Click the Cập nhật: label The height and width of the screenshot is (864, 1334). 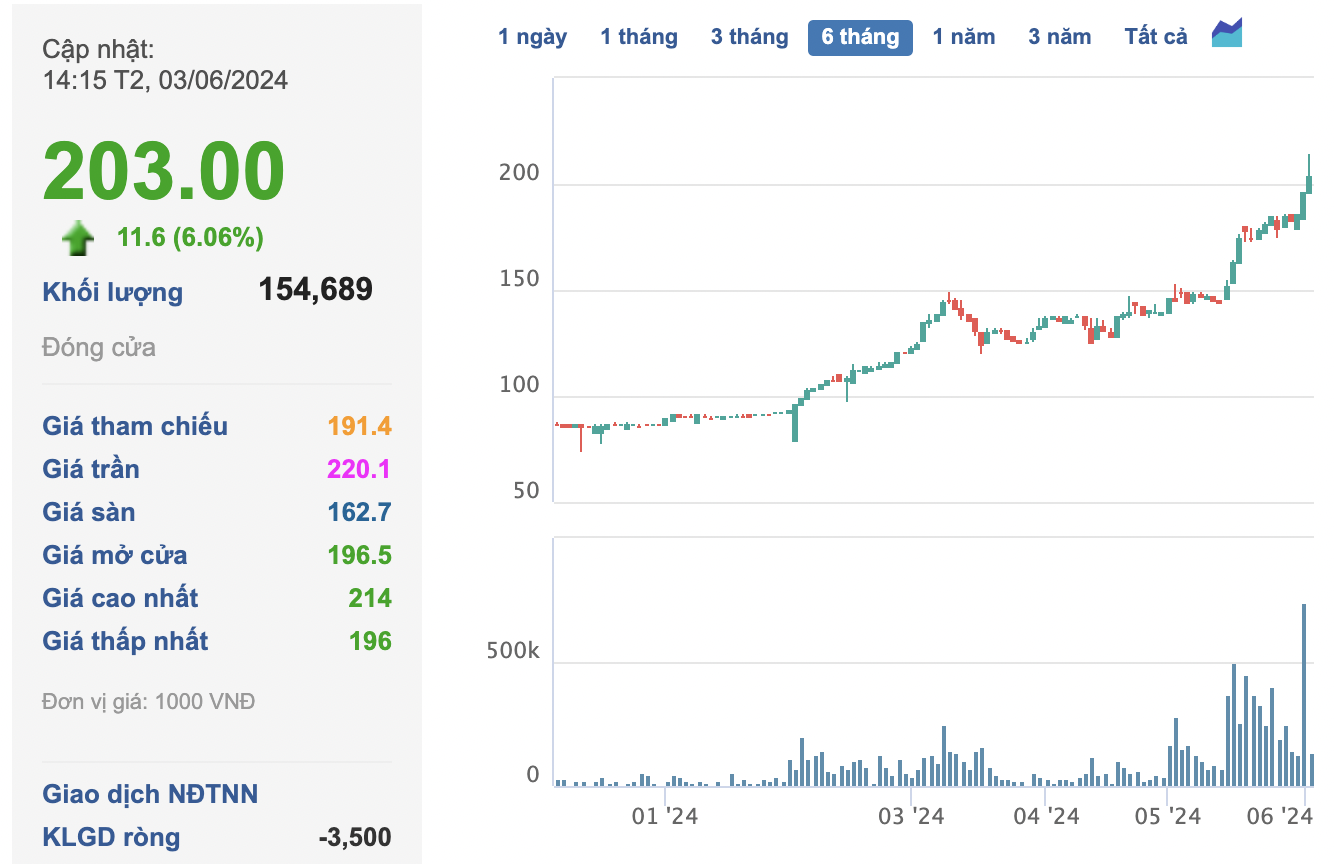click(x=98, y=49)
